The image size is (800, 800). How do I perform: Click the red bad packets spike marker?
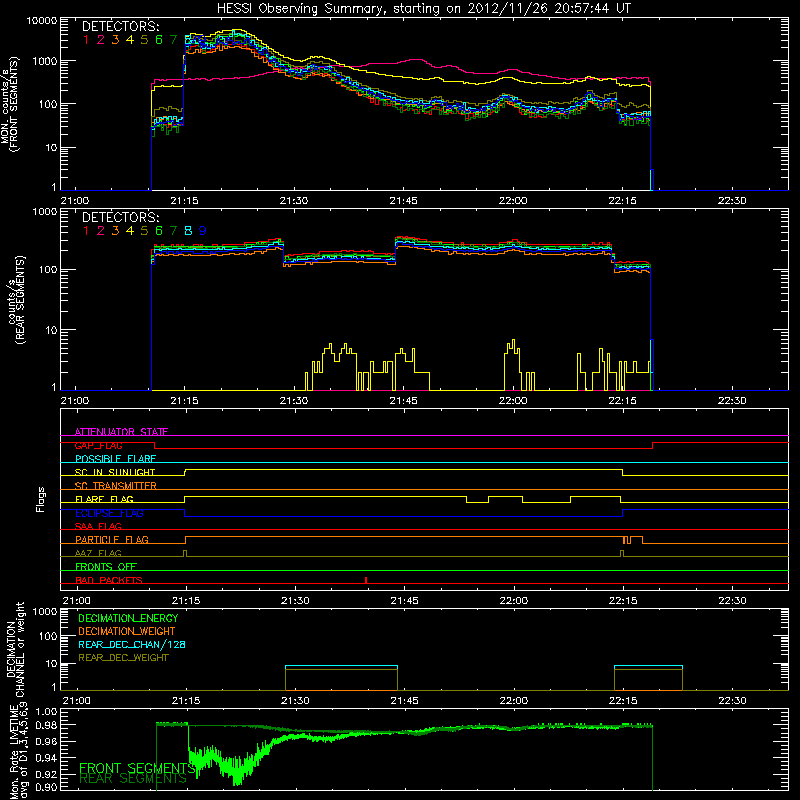tap(366, 580)
